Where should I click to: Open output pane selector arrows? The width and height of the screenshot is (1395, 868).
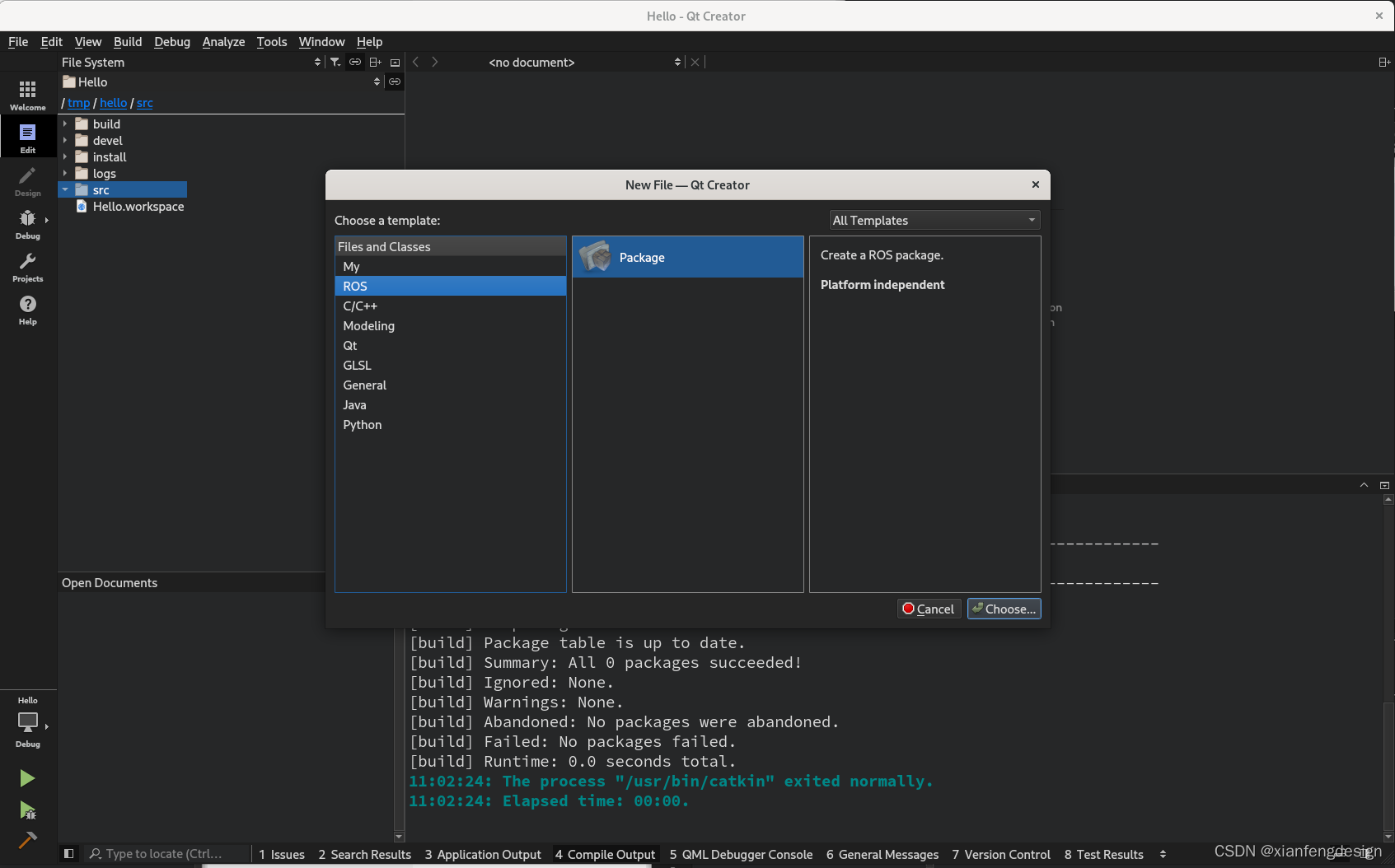pos(1163,854)
